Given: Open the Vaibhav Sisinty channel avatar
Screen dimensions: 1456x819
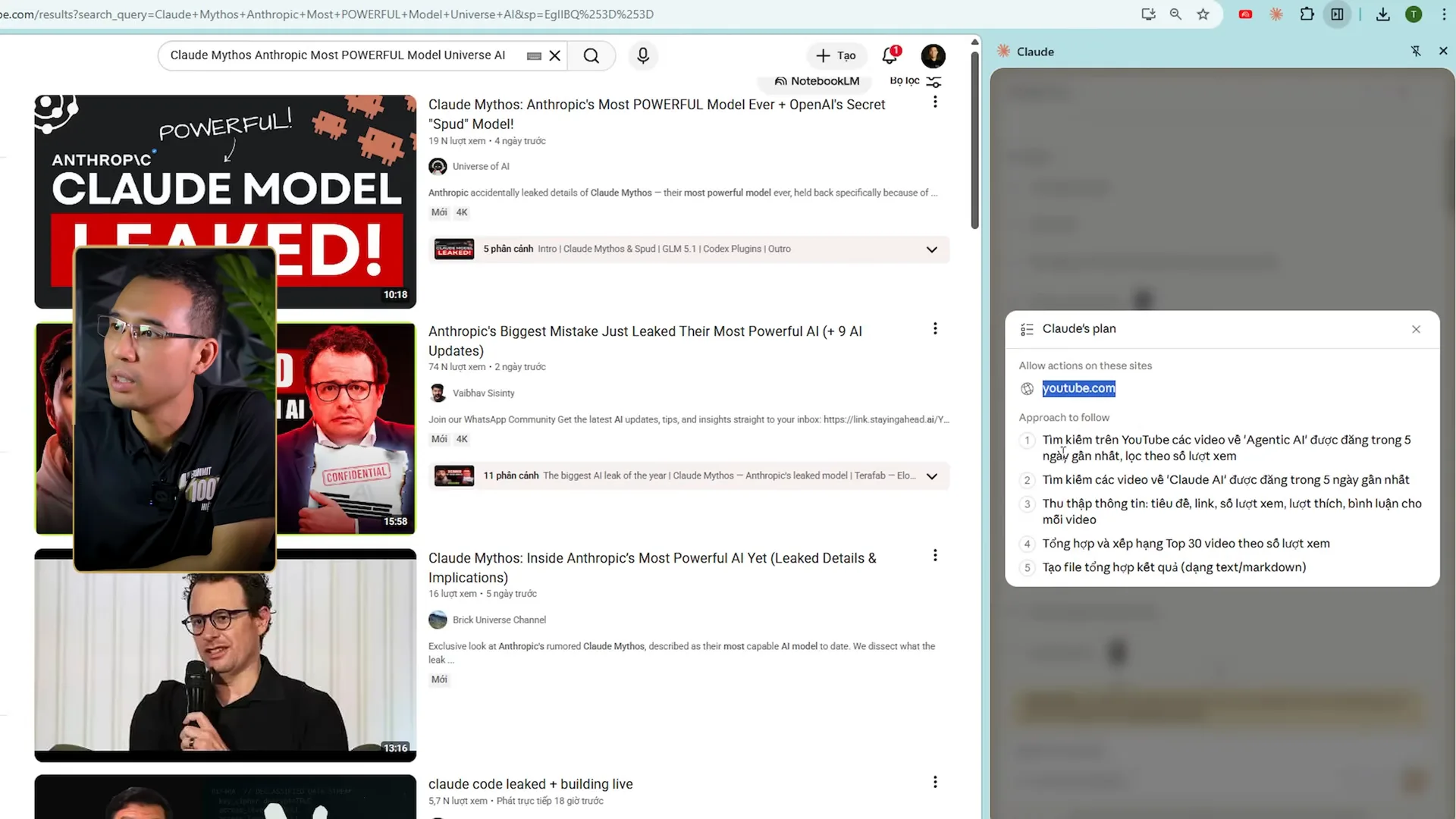Looking at the screenshot, I should point(438,393).
